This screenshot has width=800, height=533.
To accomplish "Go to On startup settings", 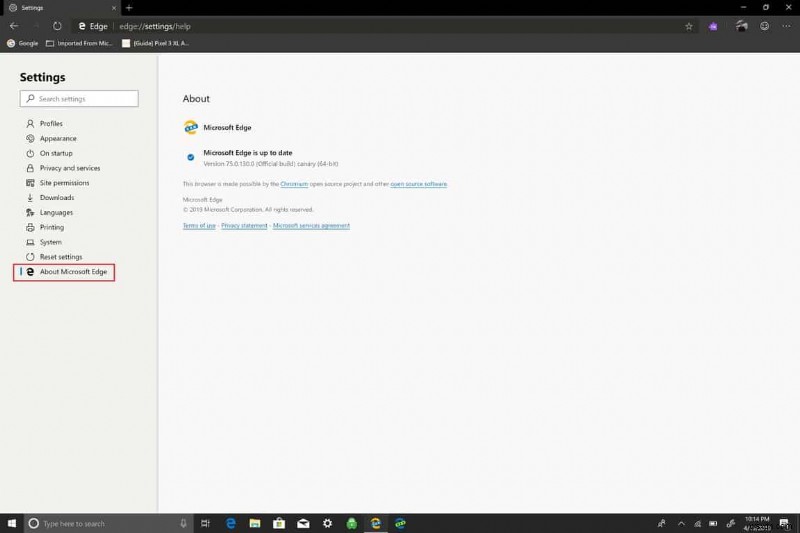I will coord(56,153).
